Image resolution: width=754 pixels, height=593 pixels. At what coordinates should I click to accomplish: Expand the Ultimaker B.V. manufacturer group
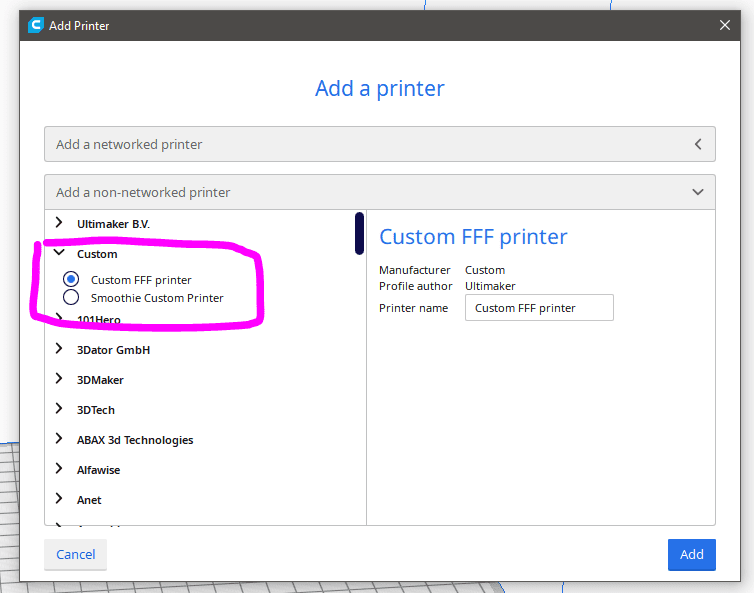tap(59, 224)
